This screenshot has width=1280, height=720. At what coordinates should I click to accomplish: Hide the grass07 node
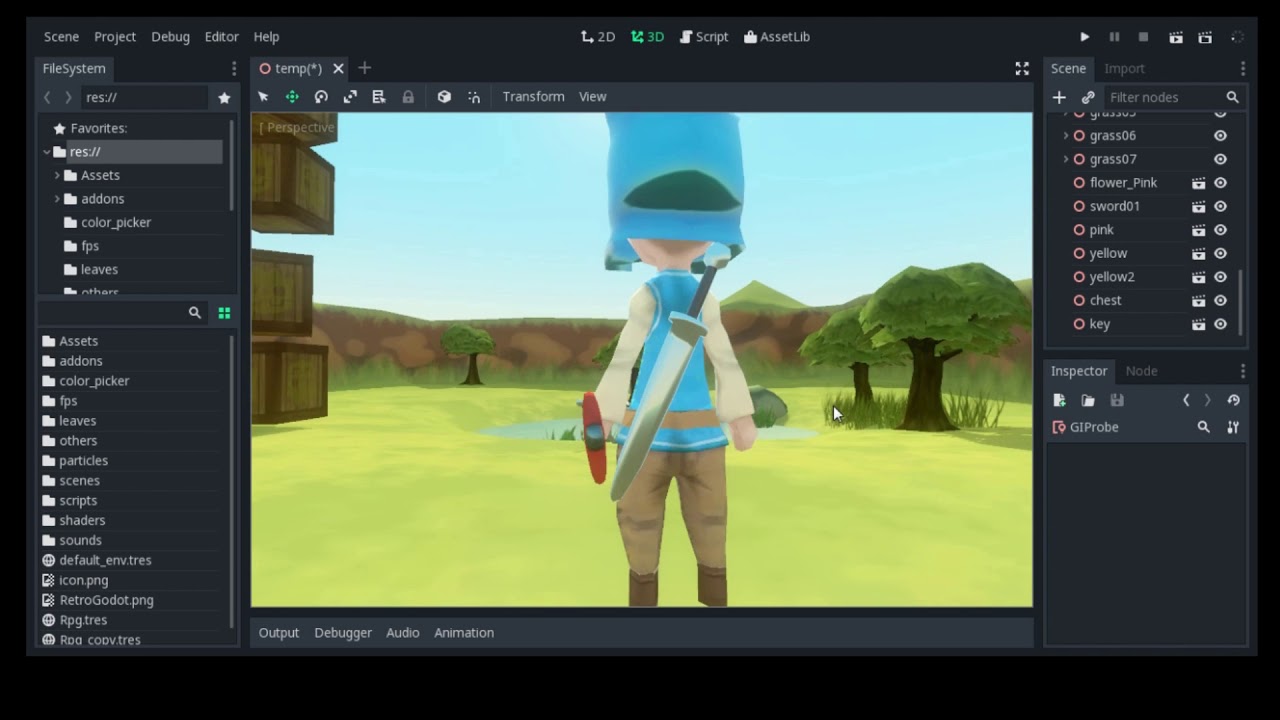point(1220,159)
